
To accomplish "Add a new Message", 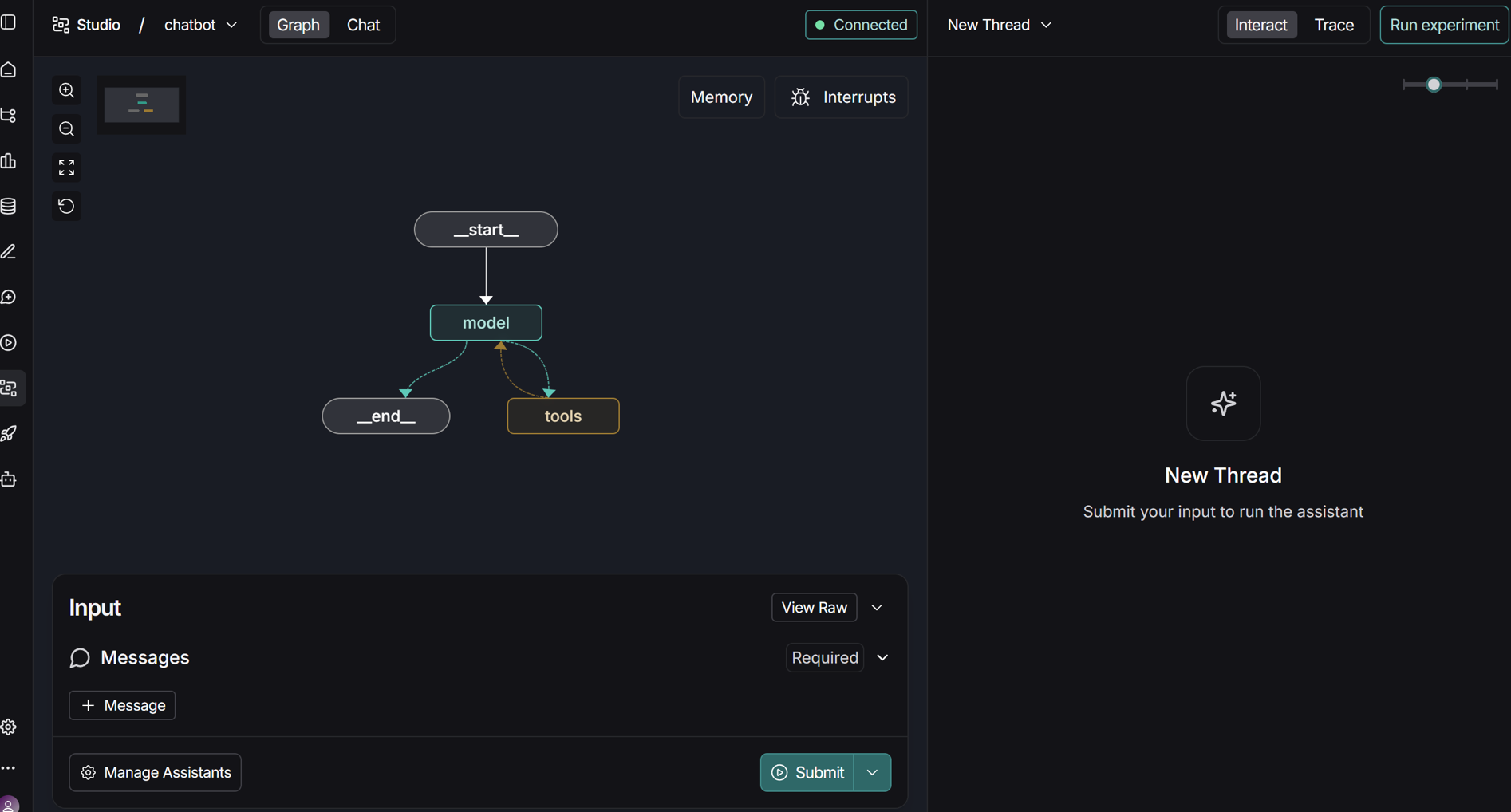I will tap(123, 705).
